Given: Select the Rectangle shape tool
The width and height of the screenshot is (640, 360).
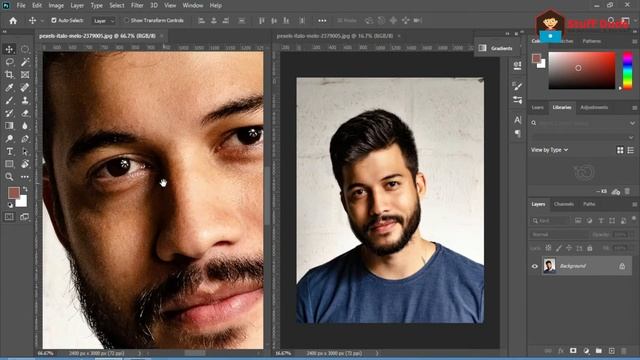Looking at the screenshot, I should click(x=9, y=164).
